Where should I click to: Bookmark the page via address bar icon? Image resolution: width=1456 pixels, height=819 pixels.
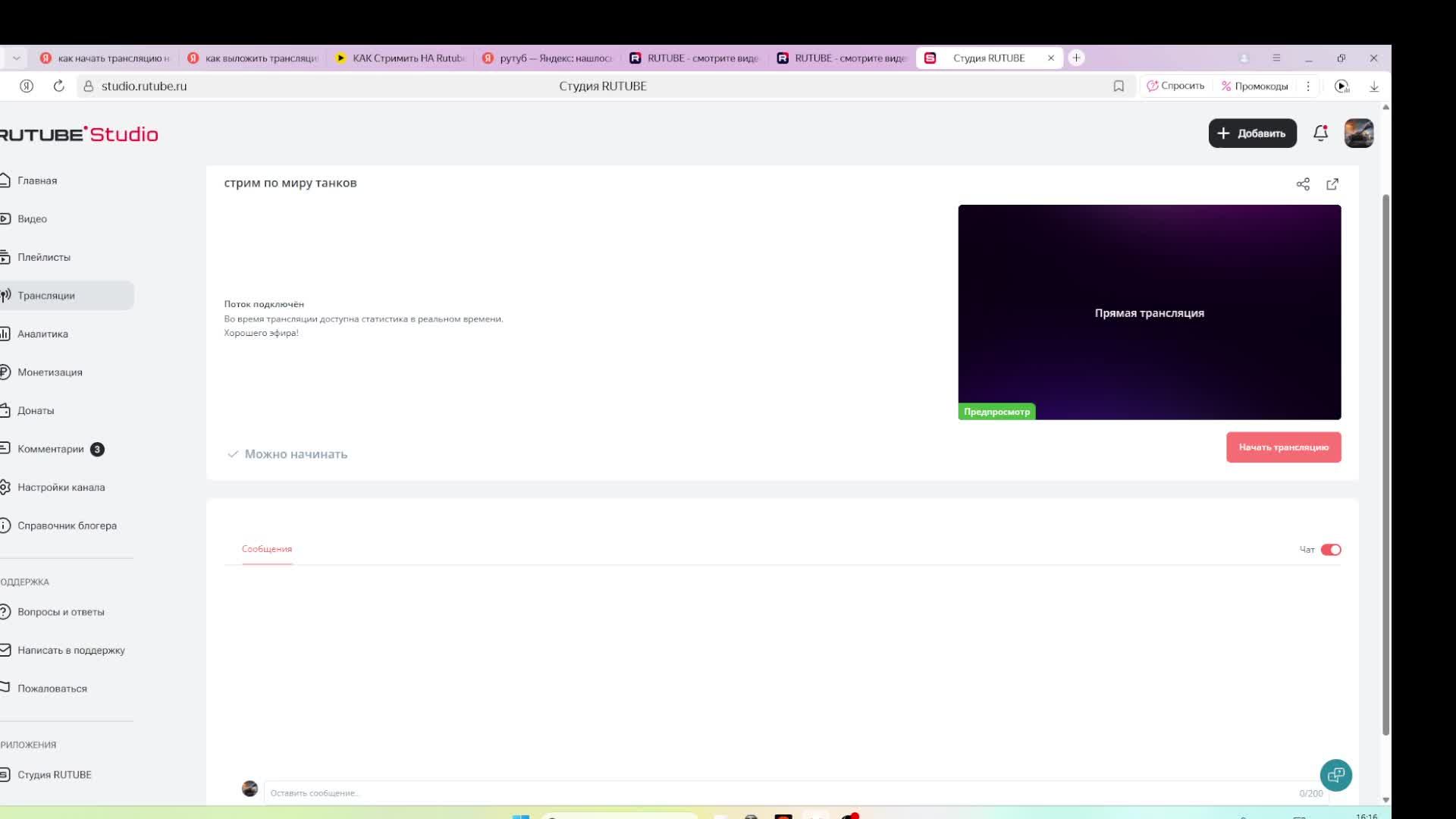coord(1119,86)
